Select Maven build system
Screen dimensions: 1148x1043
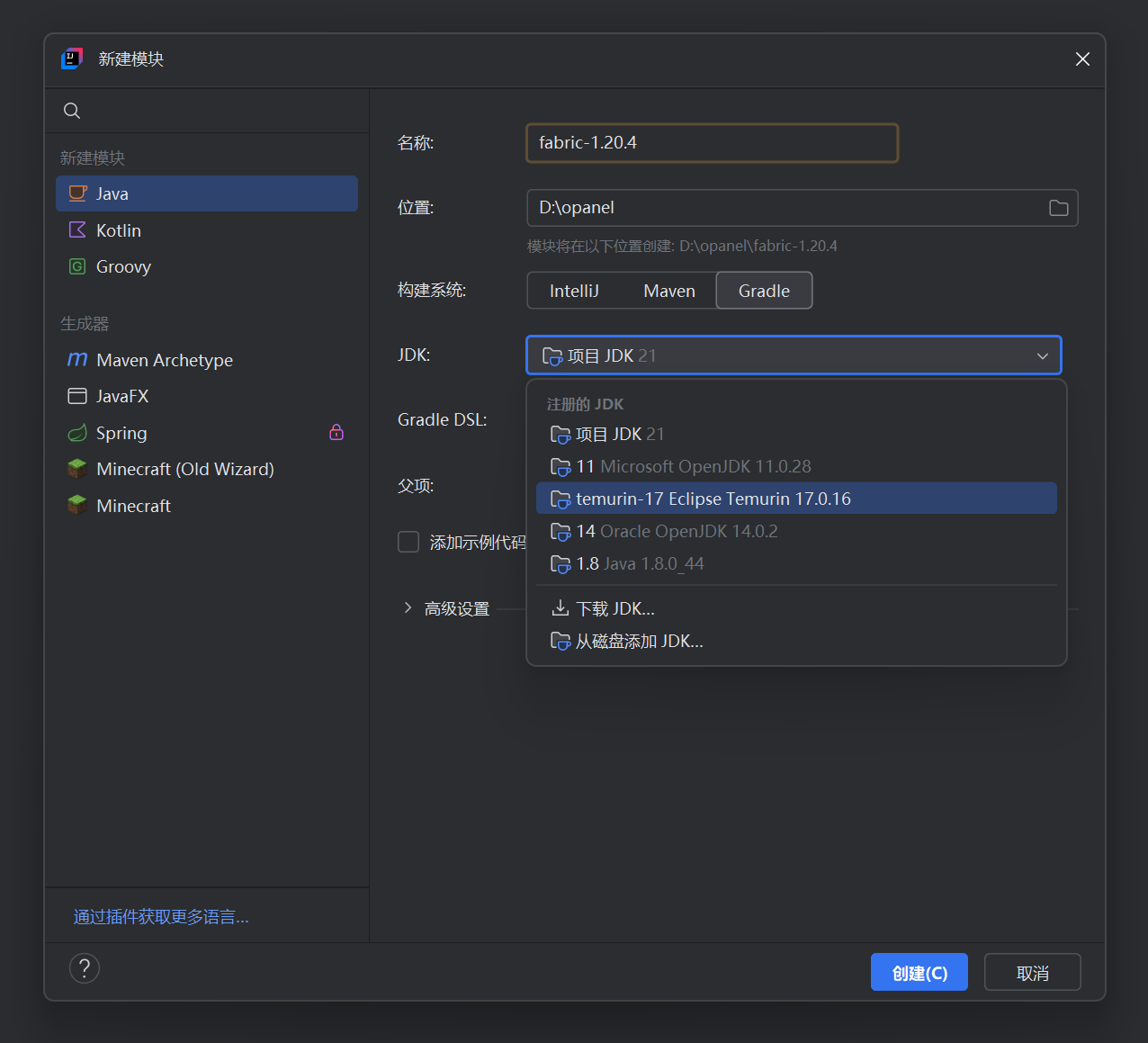pyautogui.click(x=669, y=291)
